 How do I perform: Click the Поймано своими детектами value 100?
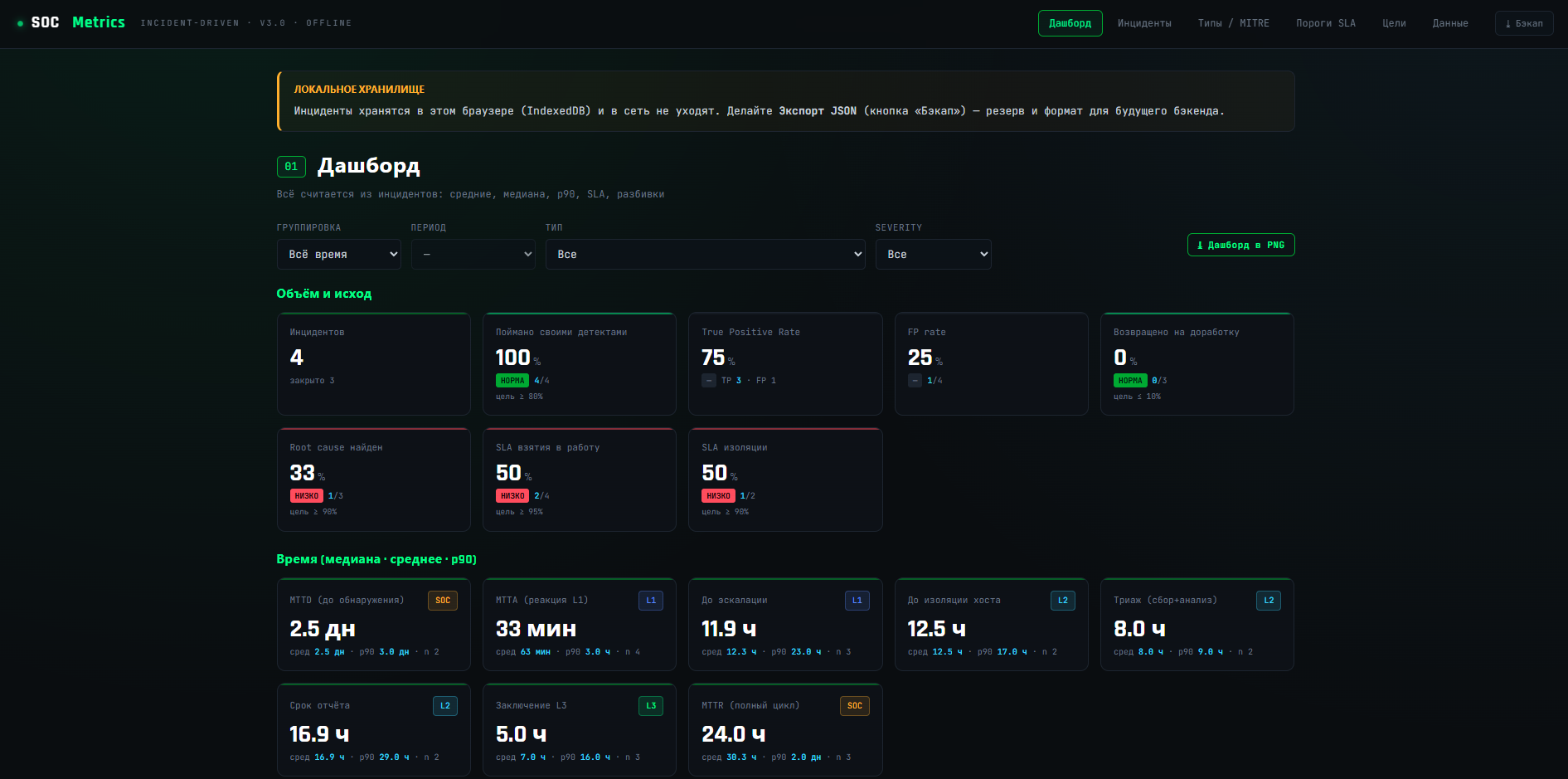(512, 358)
